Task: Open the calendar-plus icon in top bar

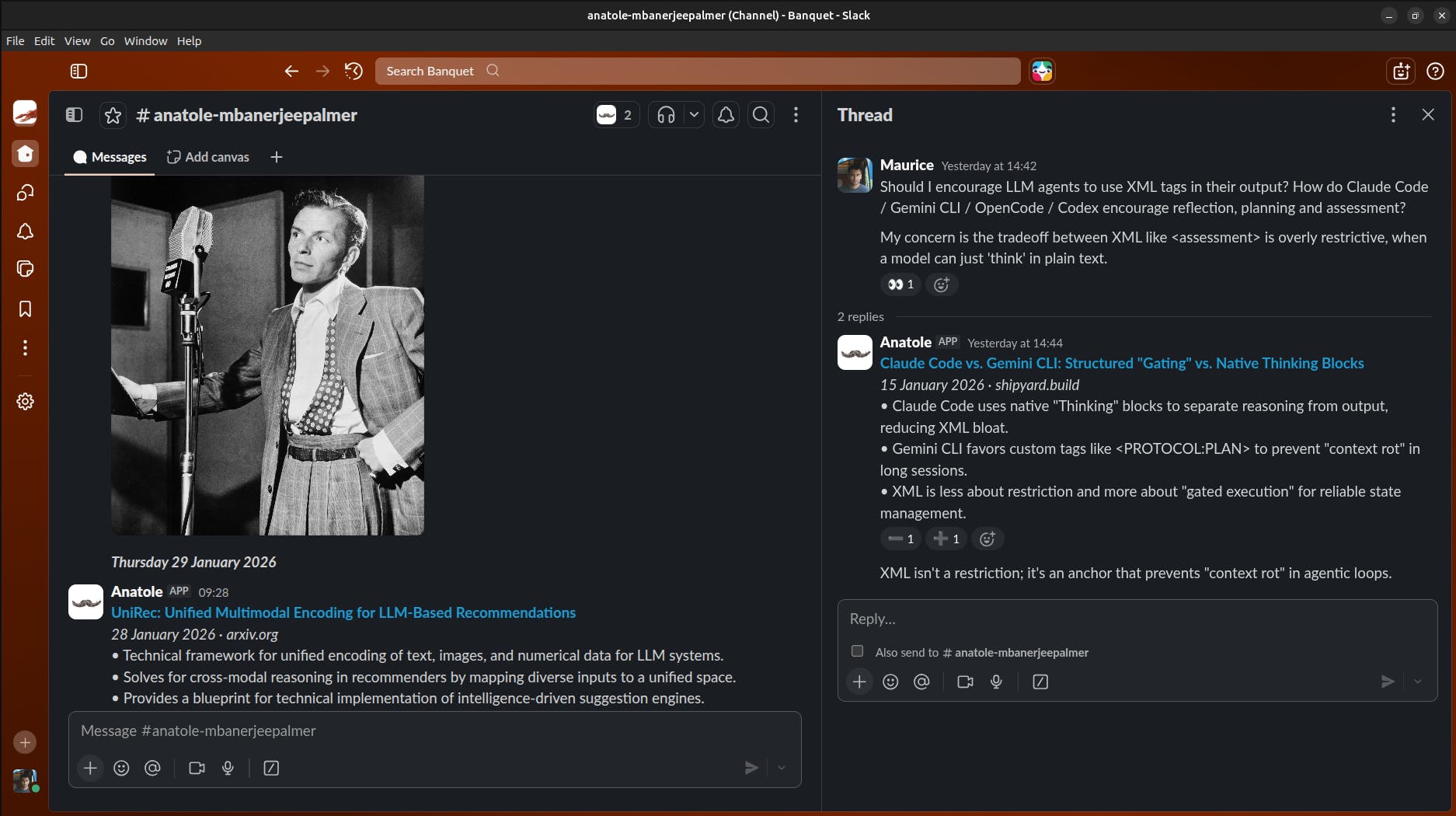Action: (1401, 71)
